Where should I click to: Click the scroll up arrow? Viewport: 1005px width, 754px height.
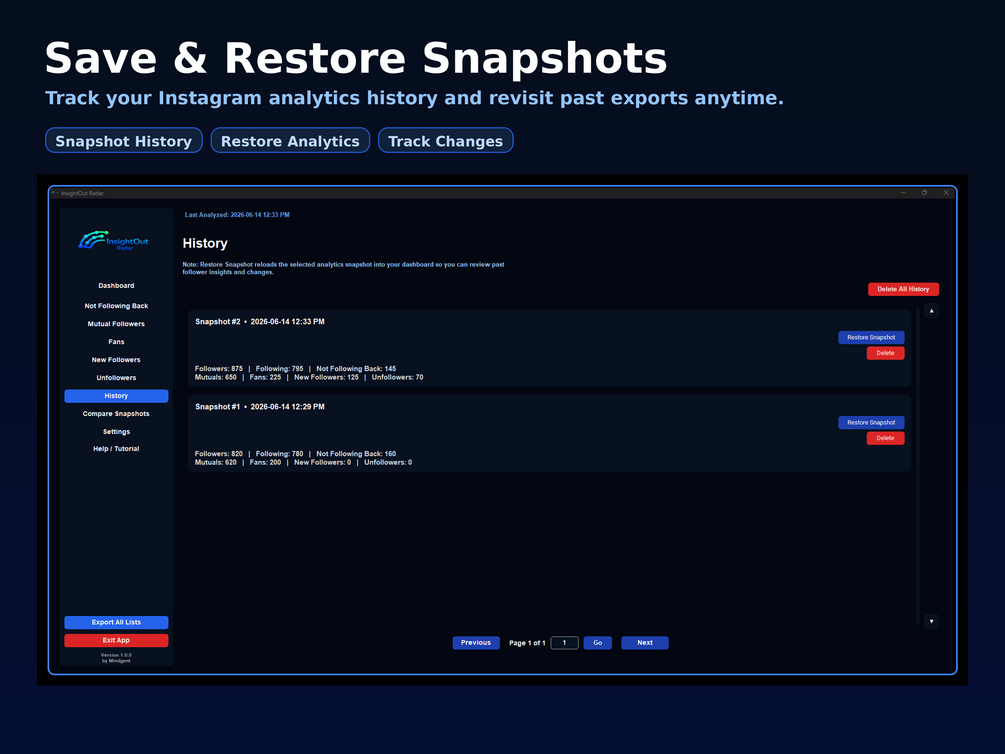pos(931,311)
